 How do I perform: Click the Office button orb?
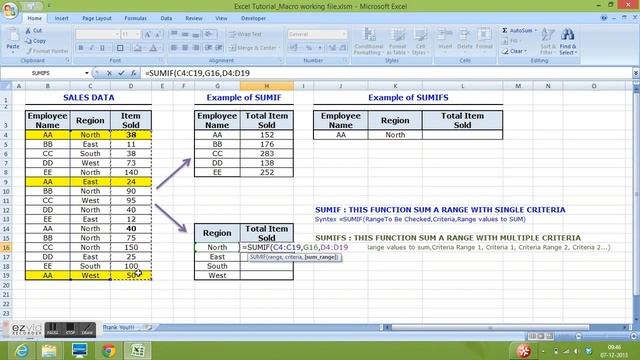click(x=10, y=10)
